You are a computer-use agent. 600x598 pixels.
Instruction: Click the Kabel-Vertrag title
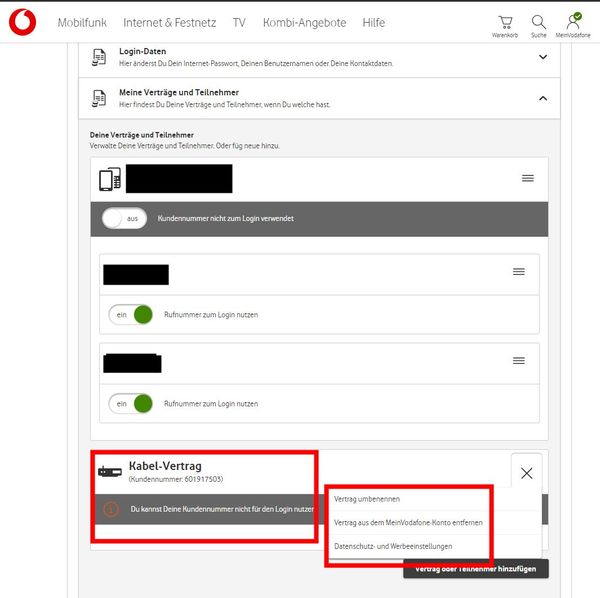tap(165, 466)
